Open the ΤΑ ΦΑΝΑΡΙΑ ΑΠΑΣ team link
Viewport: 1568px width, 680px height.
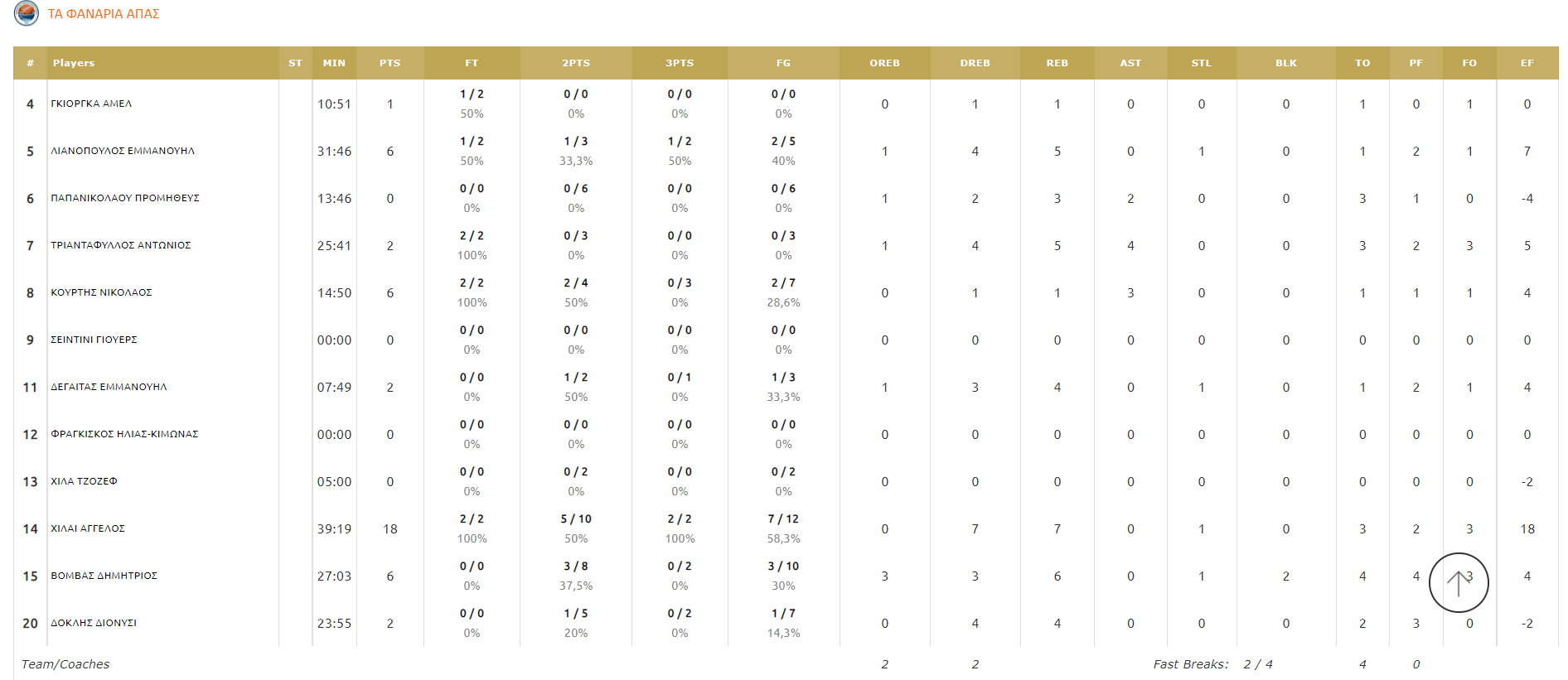[x=104, y=14]
